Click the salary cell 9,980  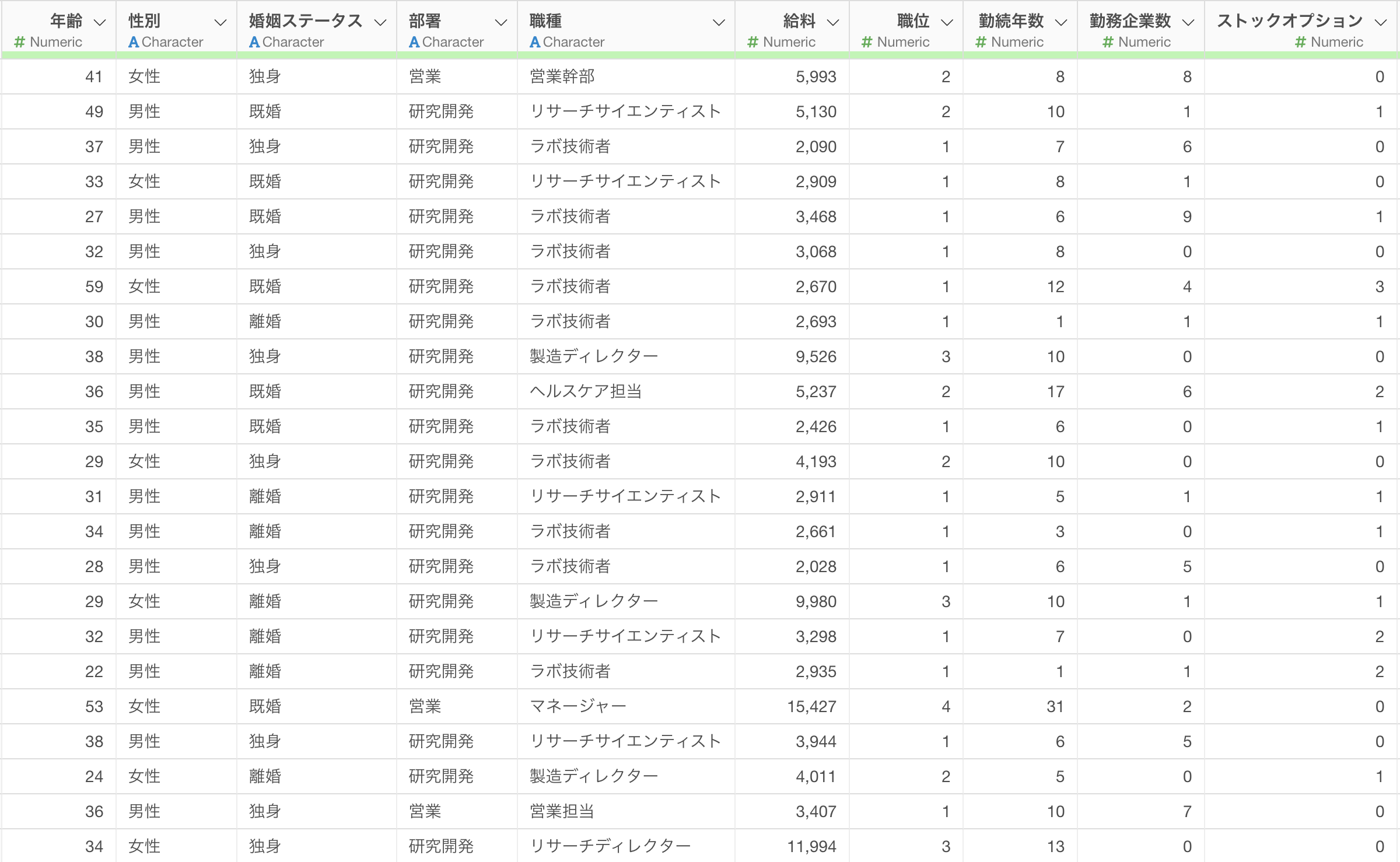[792, 601]
